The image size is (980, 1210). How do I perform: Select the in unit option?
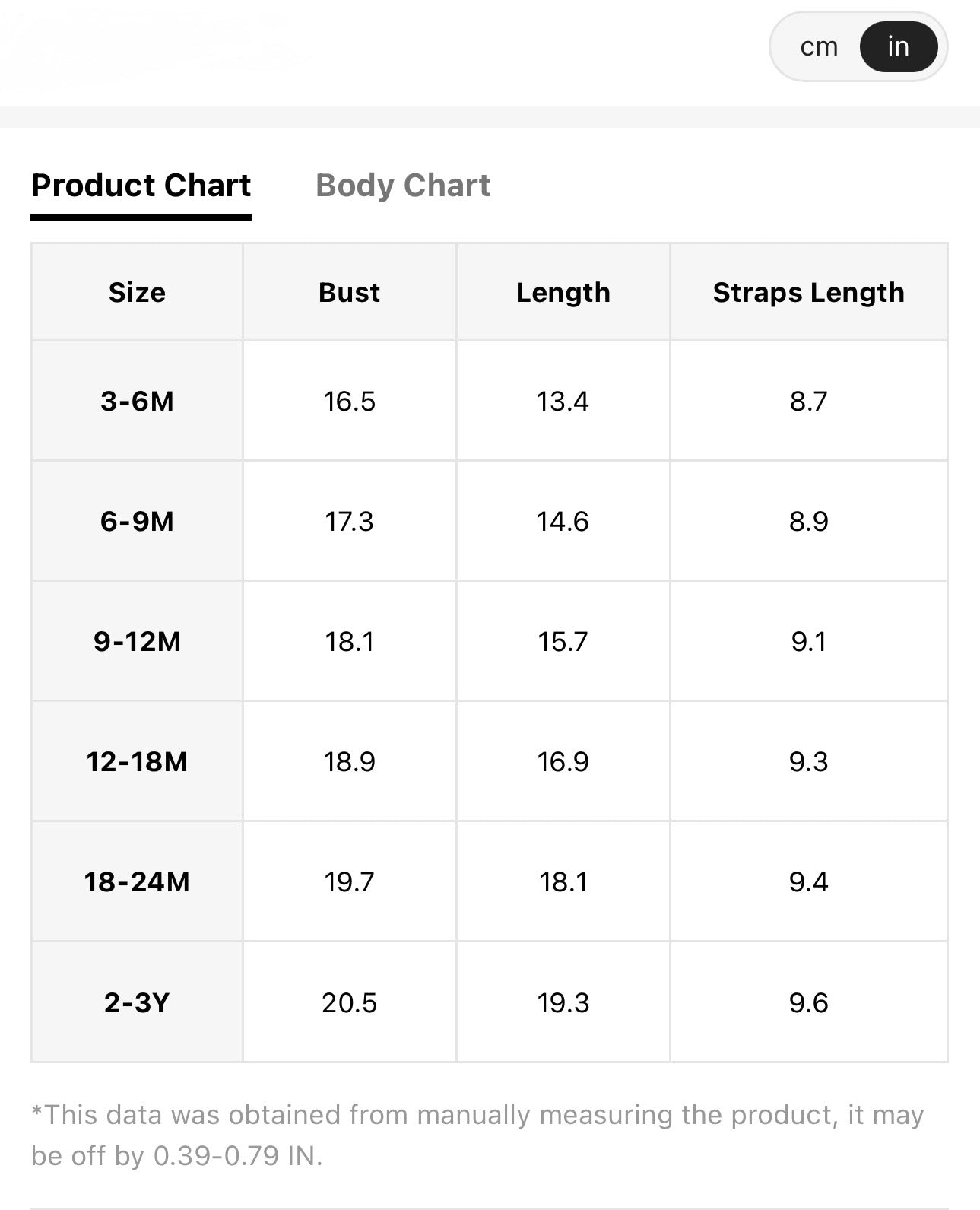click(x=899, y=47)
